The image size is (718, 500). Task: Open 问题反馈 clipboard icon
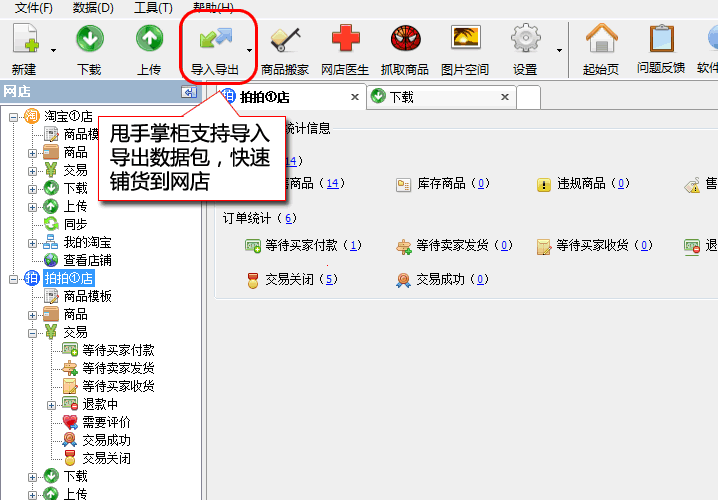pos(661,38)
